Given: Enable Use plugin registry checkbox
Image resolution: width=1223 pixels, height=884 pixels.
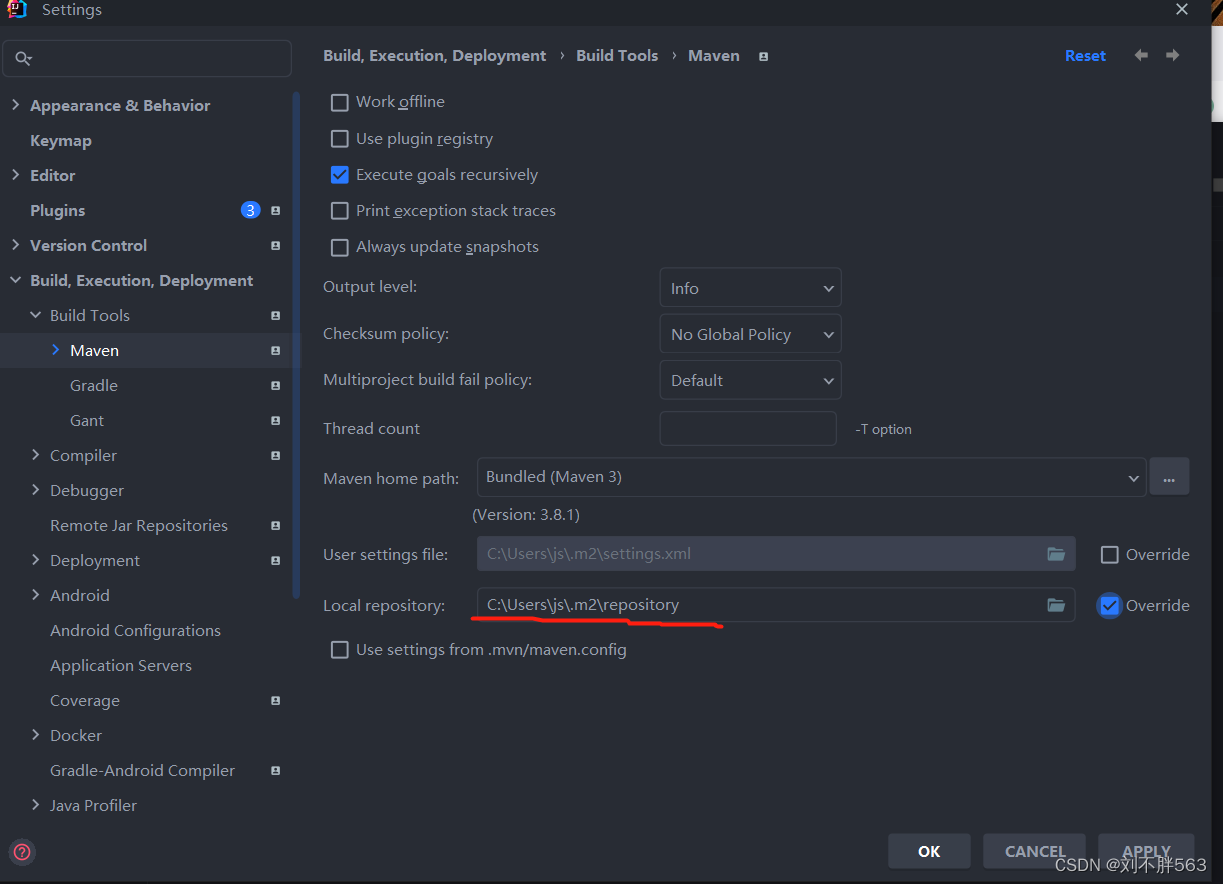Looking at the screenshot, I should (x=340, y=139).
